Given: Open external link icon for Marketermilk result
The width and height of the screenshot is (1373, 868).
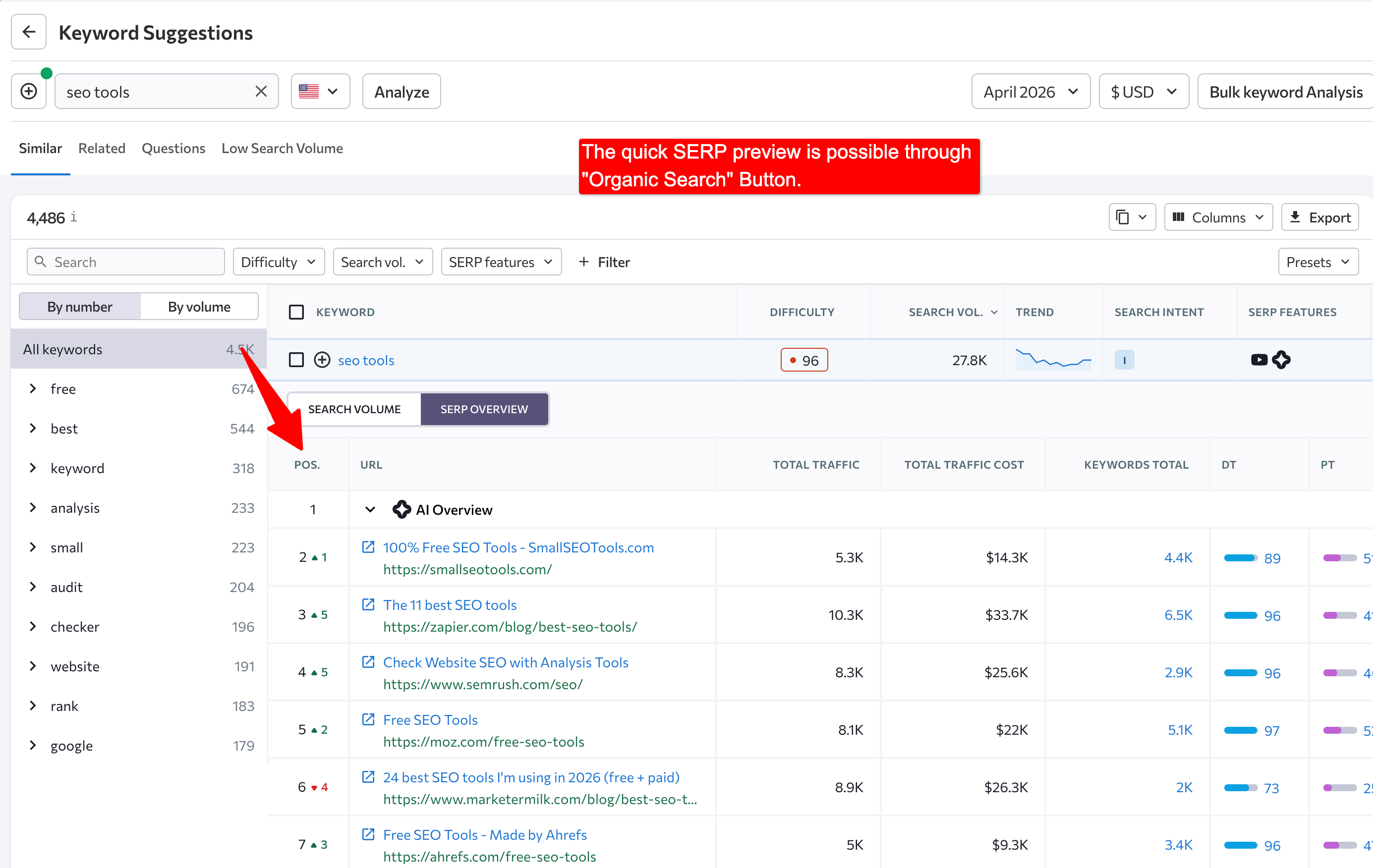Looking at the screenshot, I should pyautogui.click(x=368, y=777).
